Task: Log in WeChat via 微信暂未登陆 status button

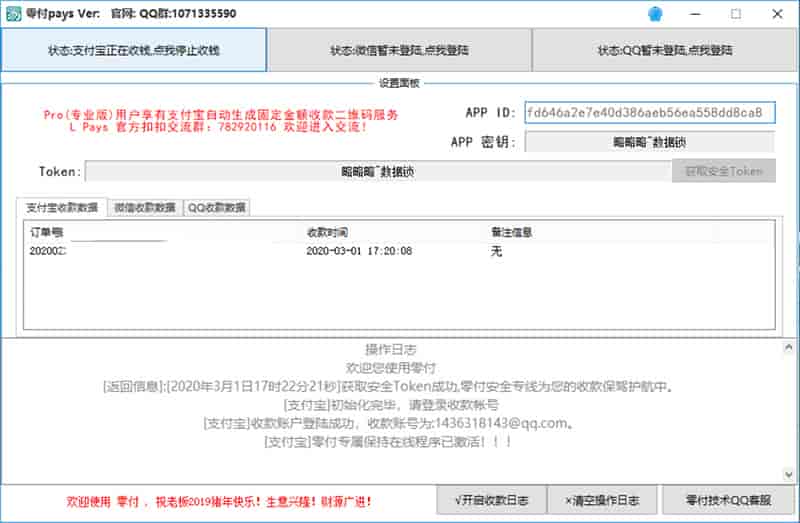Action: [x=399, y=50]
